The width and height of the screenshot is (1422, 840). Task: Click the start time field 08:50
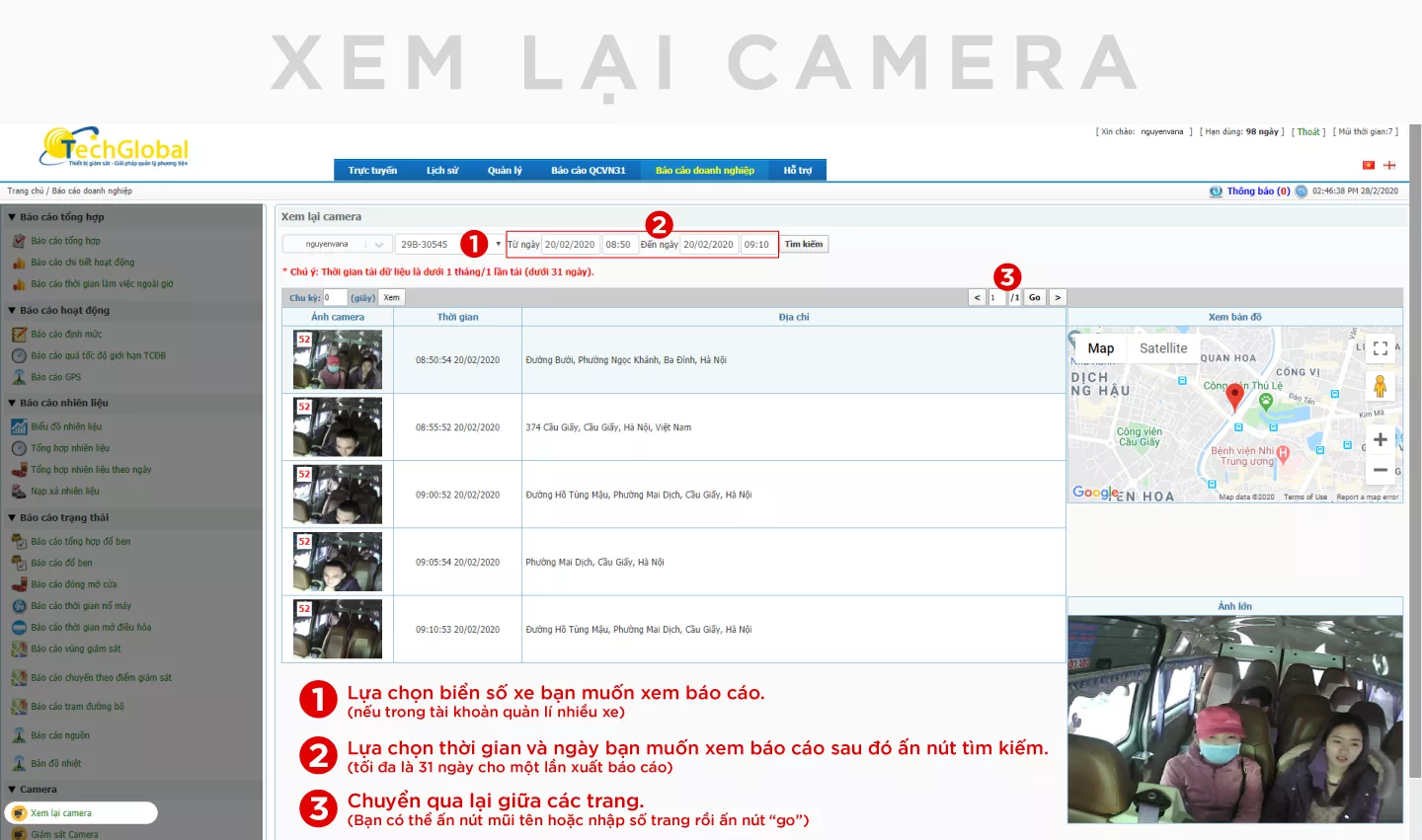pyautogui.click(x=620, y=245)
